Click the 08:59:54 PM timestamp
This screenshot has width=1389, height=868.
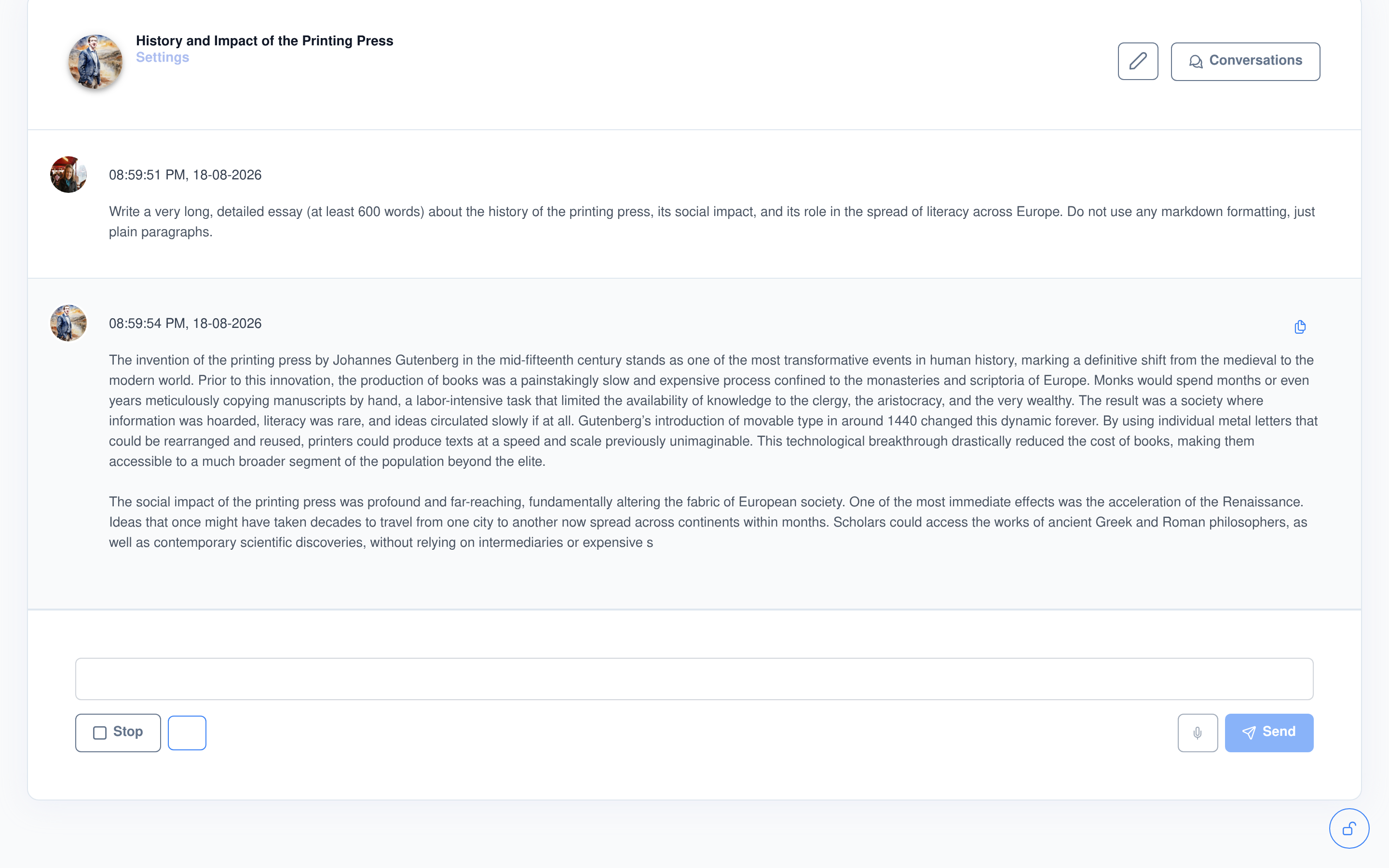click(x=185, y=324)
